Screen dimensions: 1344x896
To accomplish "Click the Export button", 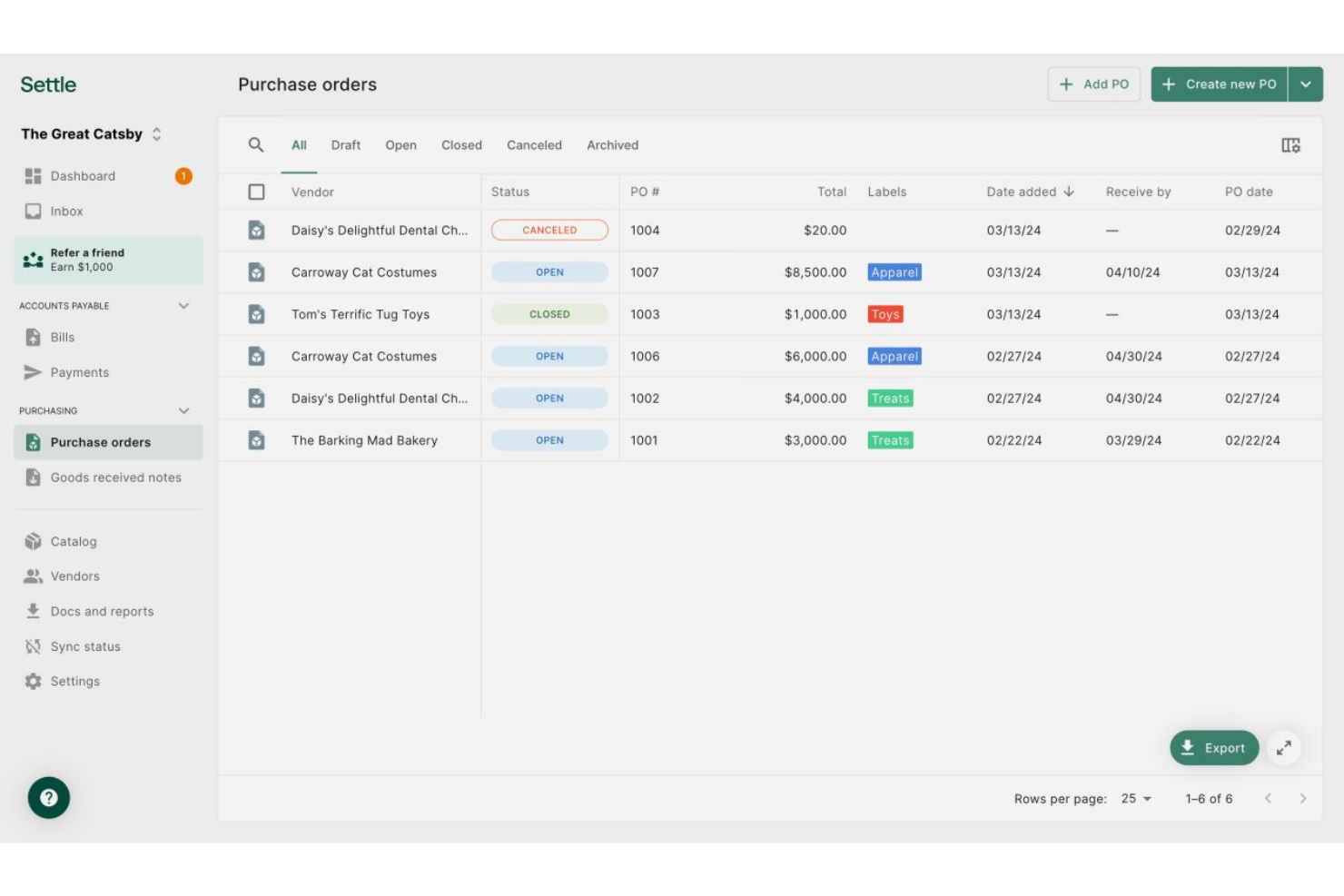I will 1214,747.
